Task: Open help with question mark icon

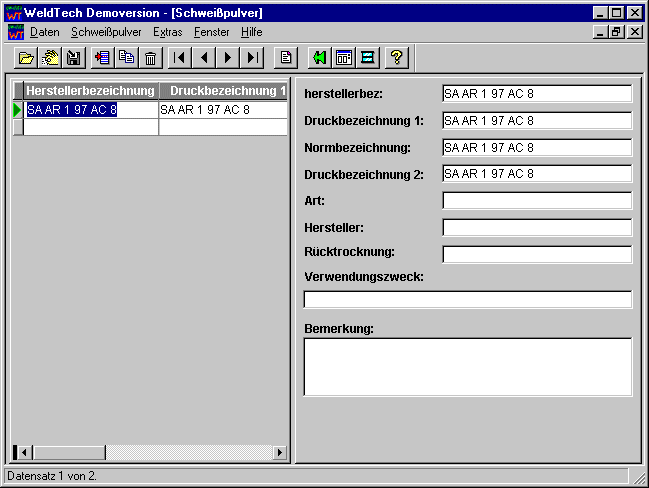Action: click(x=396, y=58)
